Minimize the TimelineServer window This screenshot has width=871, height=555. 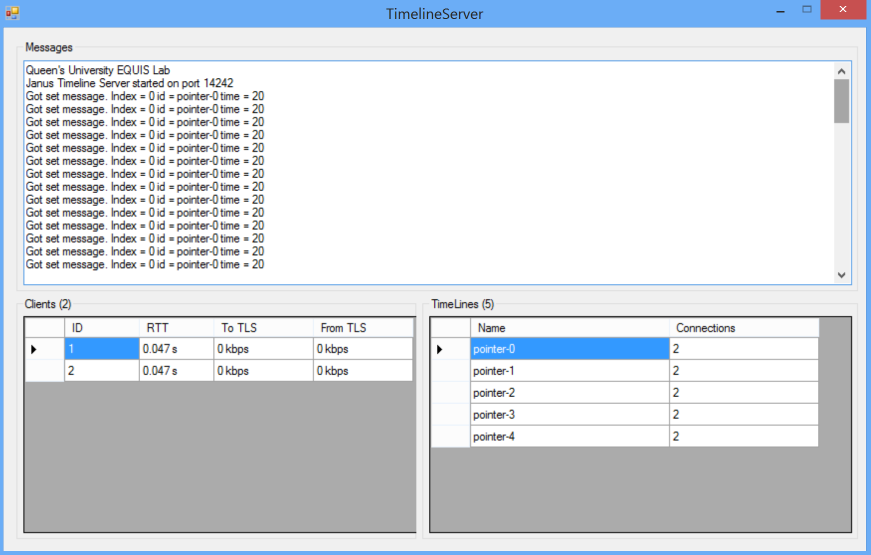[780, 11]
